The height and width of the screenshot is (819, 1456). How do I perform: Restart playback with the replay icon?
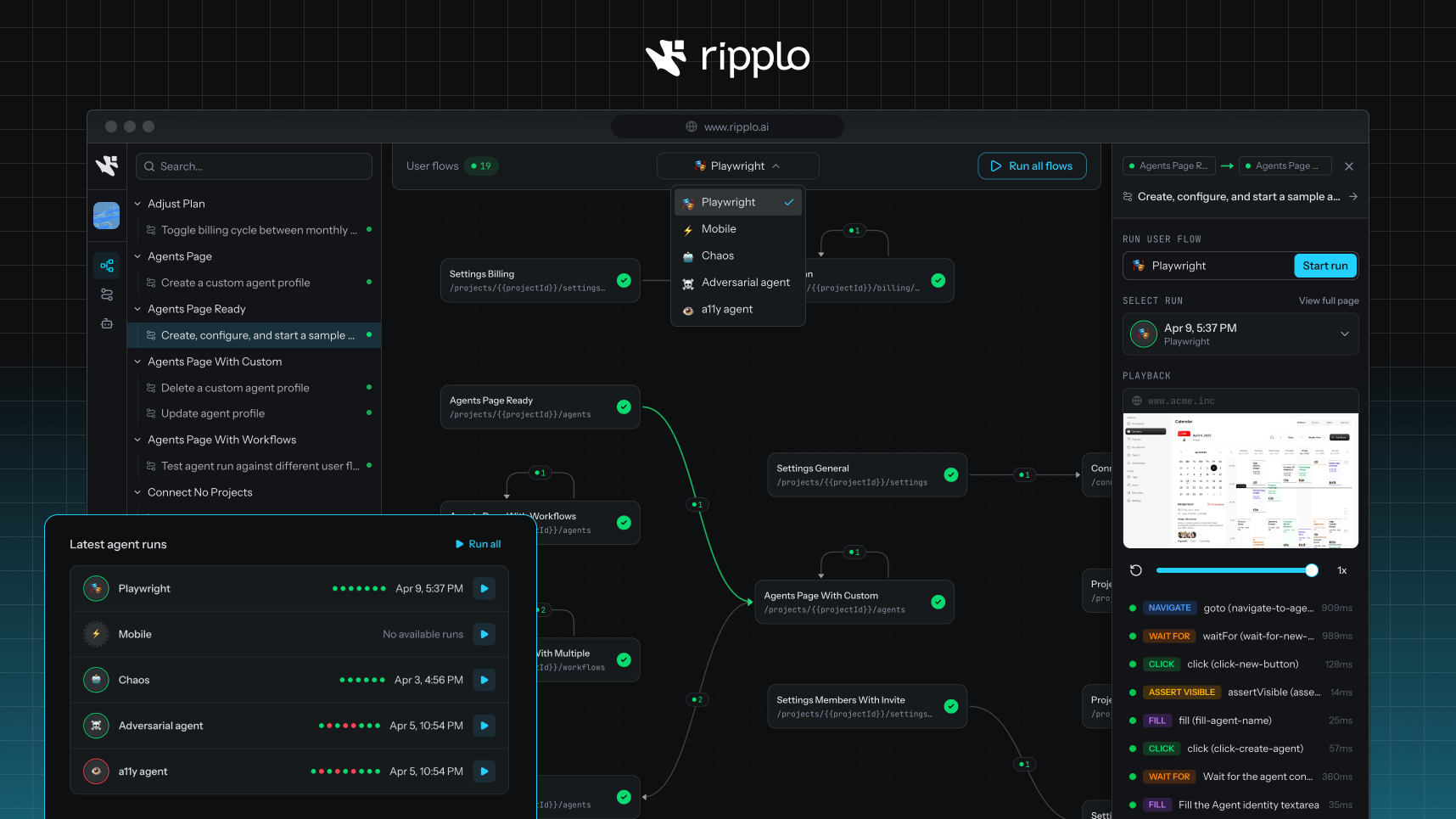point(1136,570)
